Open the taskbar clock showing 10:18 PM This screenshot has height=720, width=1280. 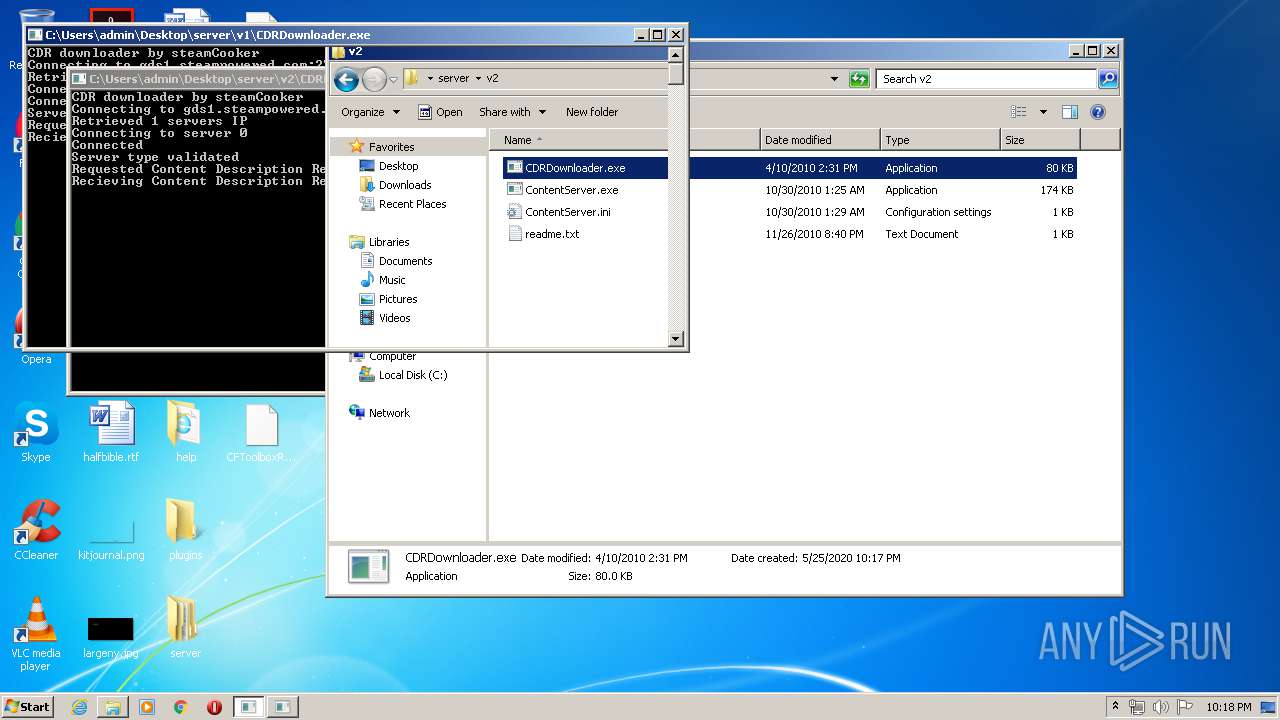tap(1228, 707)
